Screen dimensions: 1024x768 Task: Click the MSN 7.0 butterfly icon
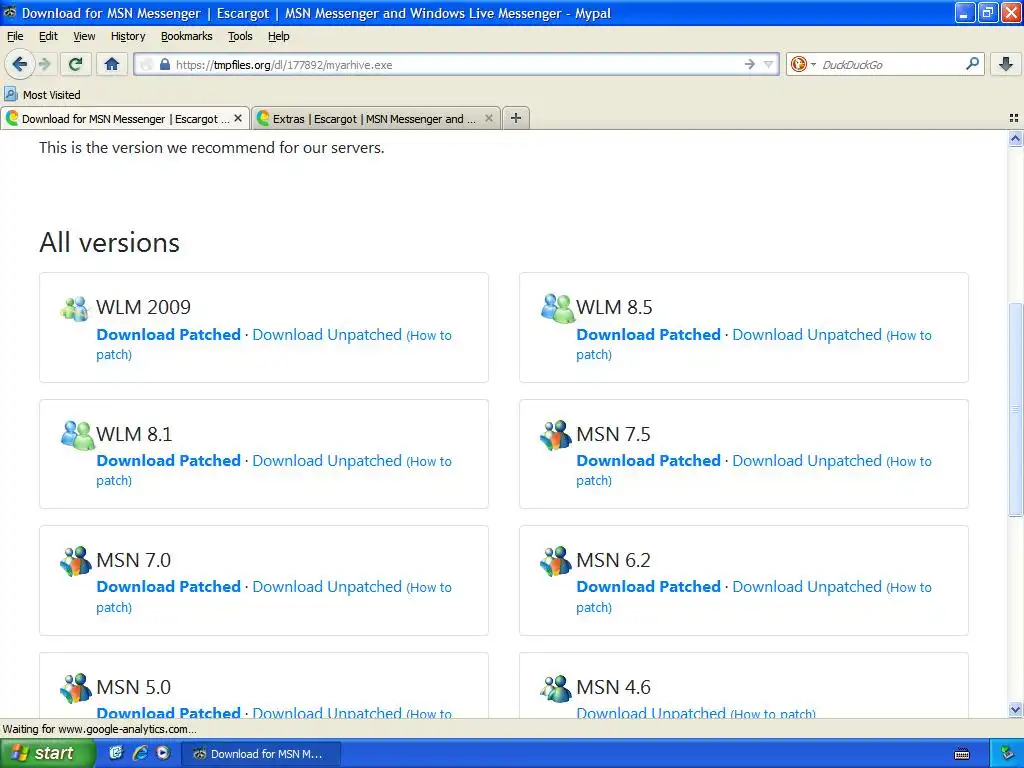pos(76,561)
